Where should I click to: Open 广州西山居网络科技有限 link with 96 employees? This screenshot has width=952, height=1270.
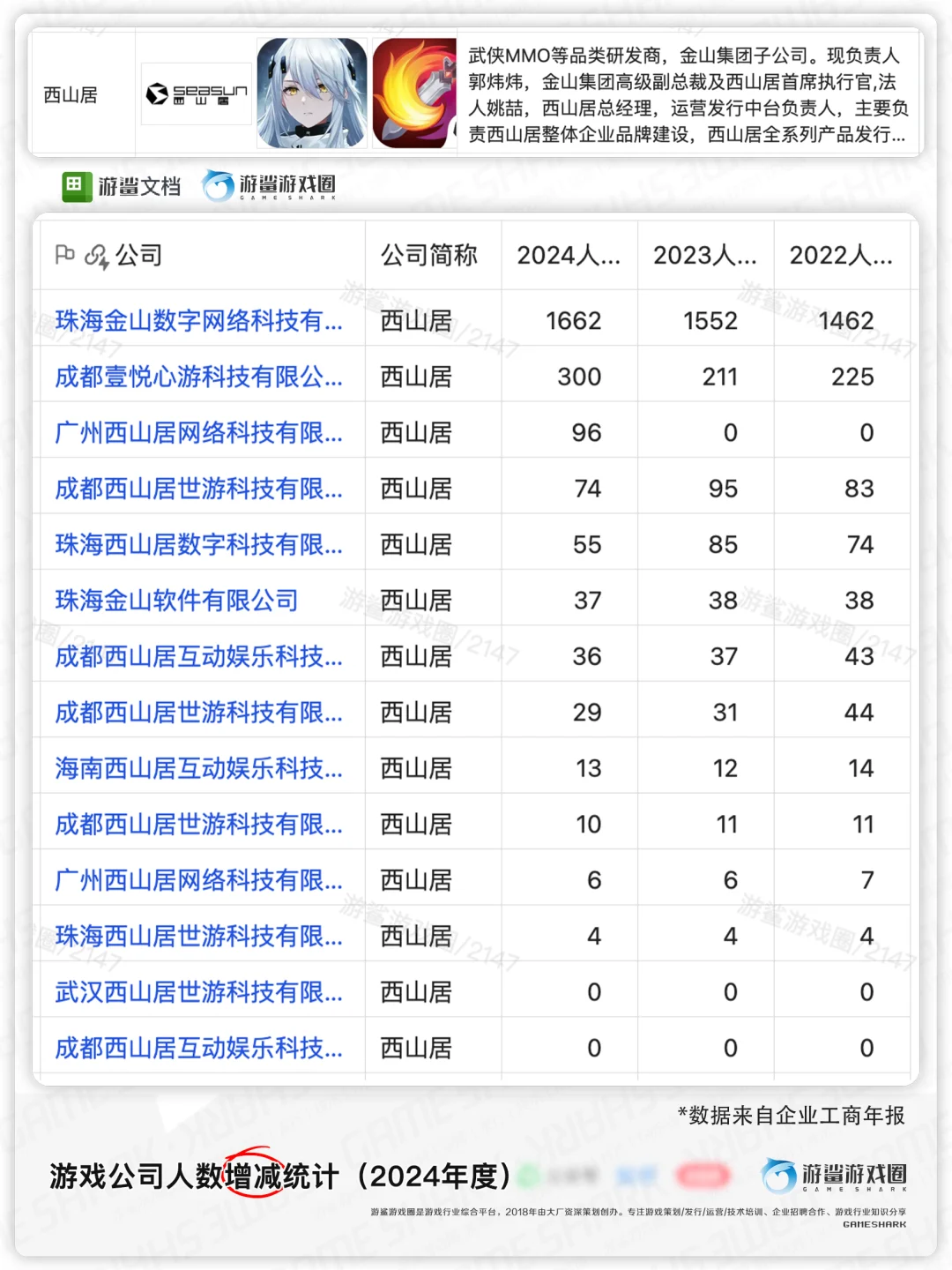198,432
